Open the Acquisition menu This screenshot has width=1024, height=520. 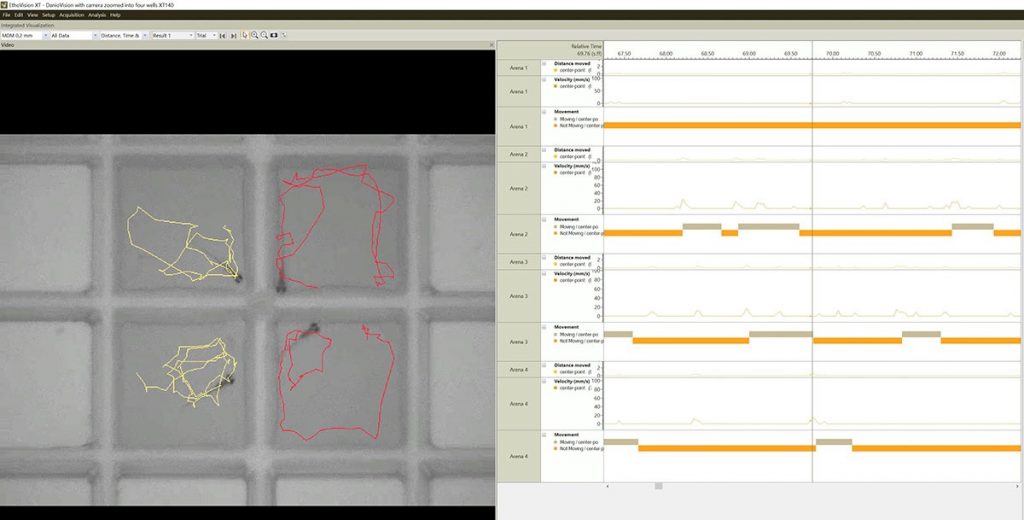point(71,15)
